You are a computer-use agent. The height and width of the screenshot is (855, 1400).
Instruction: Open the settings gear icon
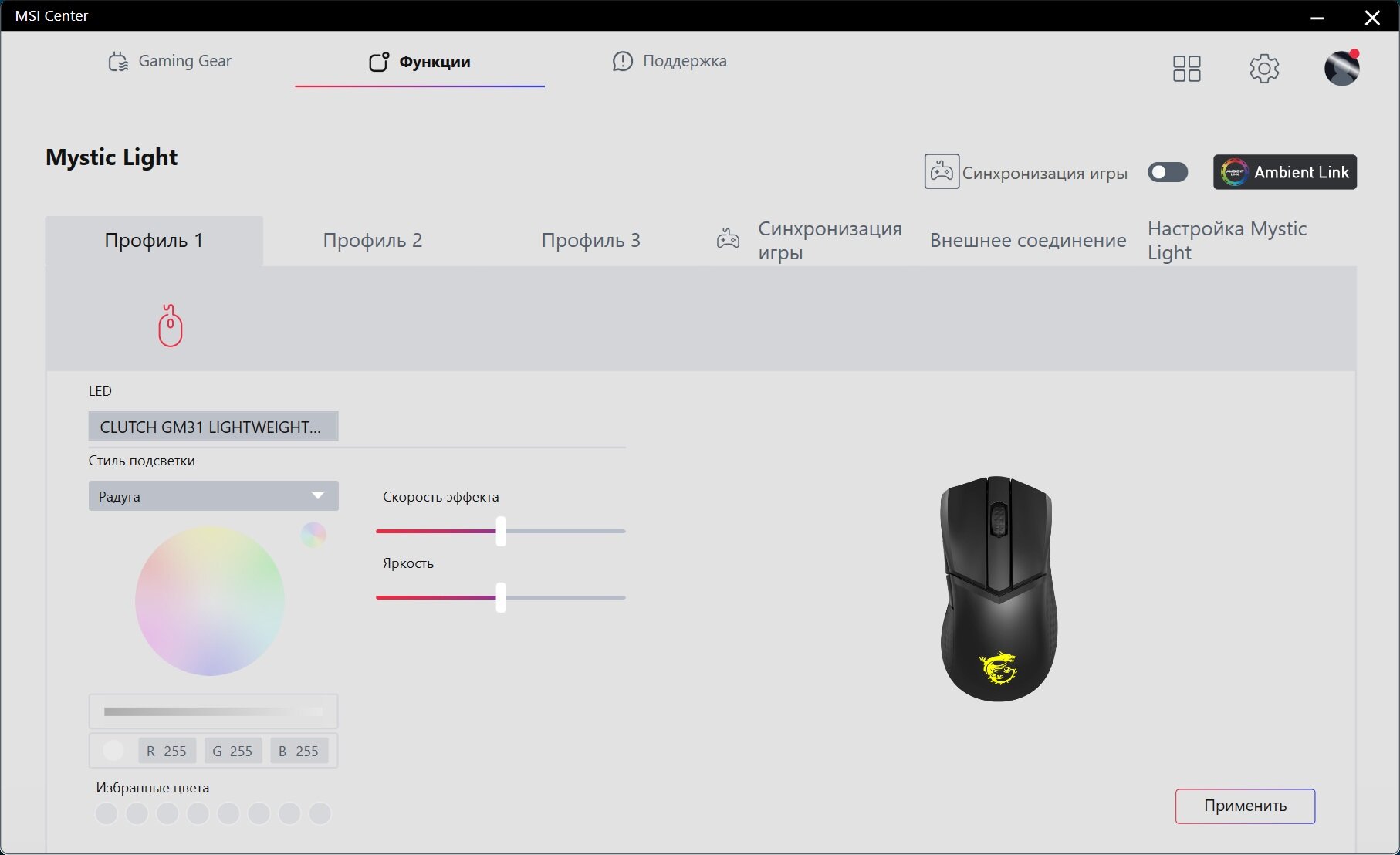pyautogui.click(x=1264, y=68)
